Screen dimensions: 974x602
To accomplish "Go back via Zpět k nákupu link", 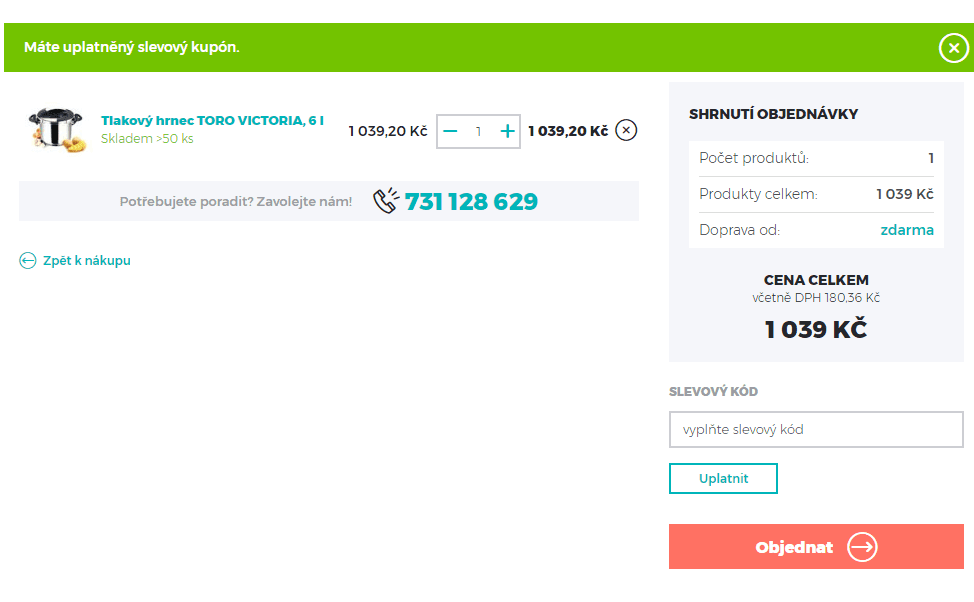I will click(x=86, y=261).
